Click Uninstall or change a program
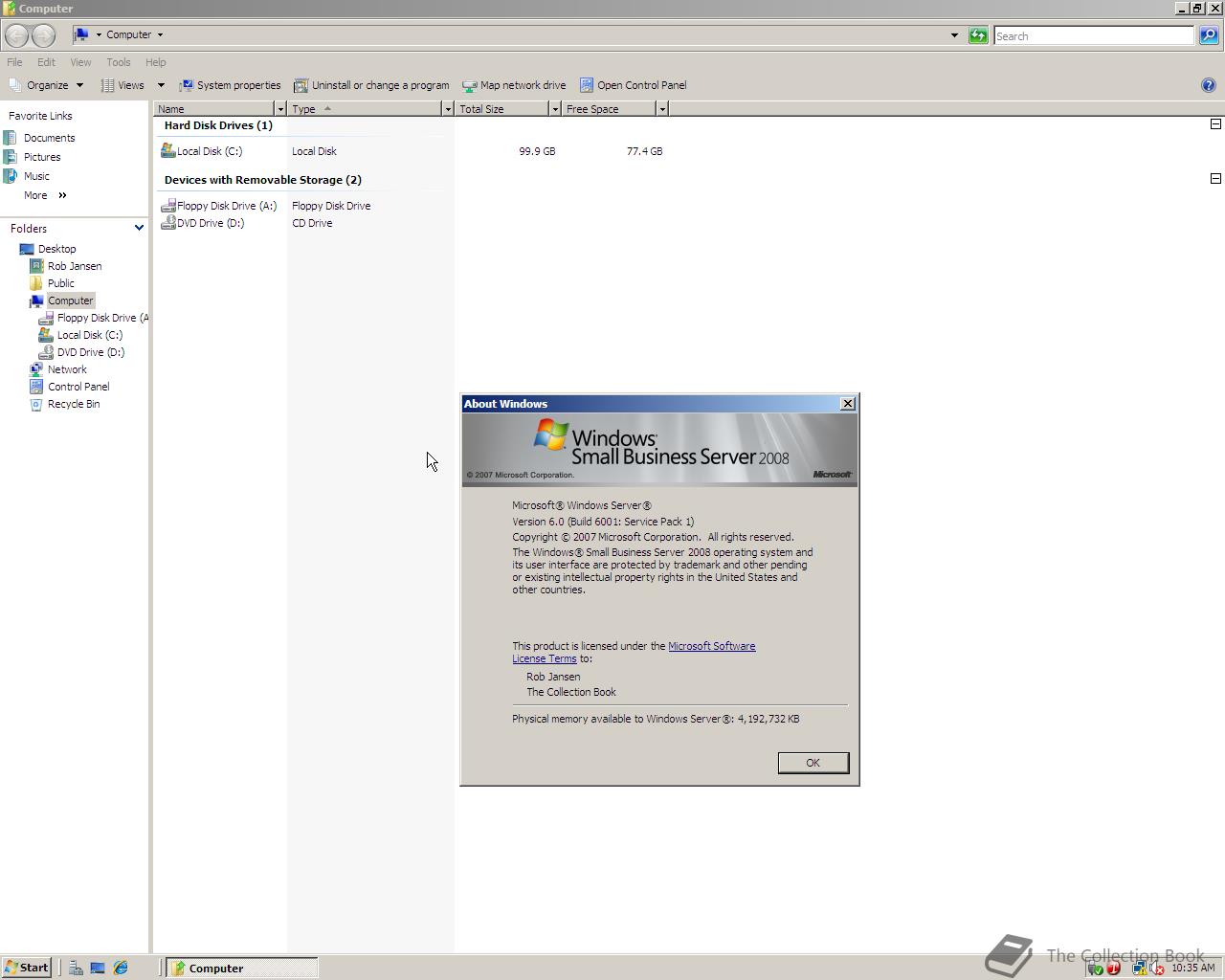 coord(371,85)
